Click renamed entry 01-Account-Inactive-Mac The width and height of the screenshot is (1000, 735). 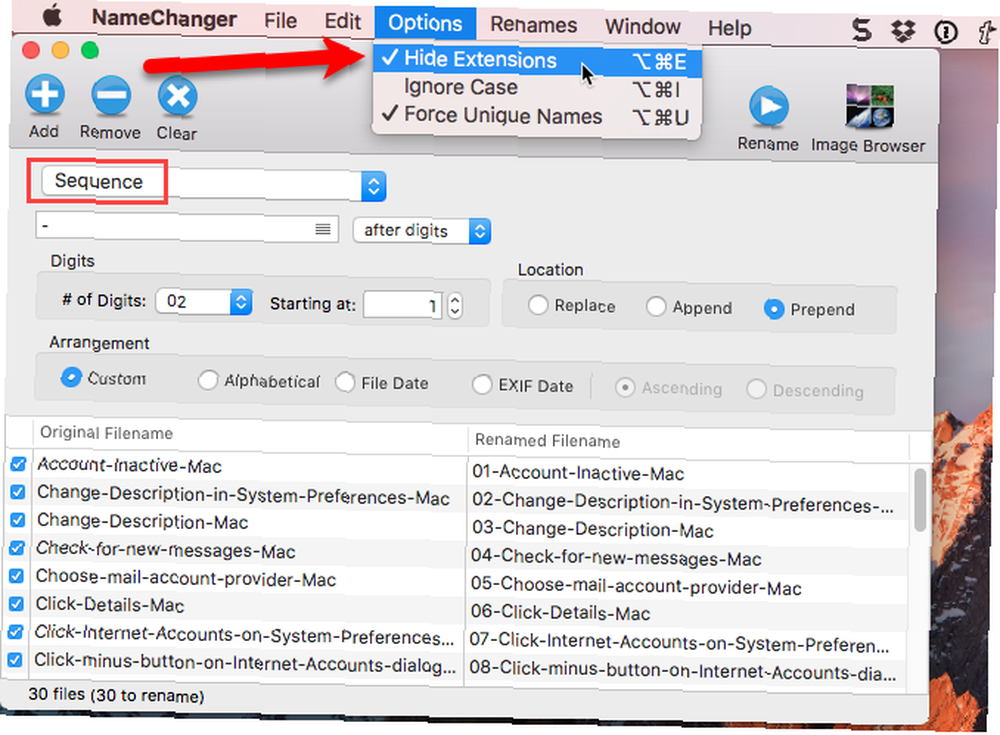[x=578, y=473]
